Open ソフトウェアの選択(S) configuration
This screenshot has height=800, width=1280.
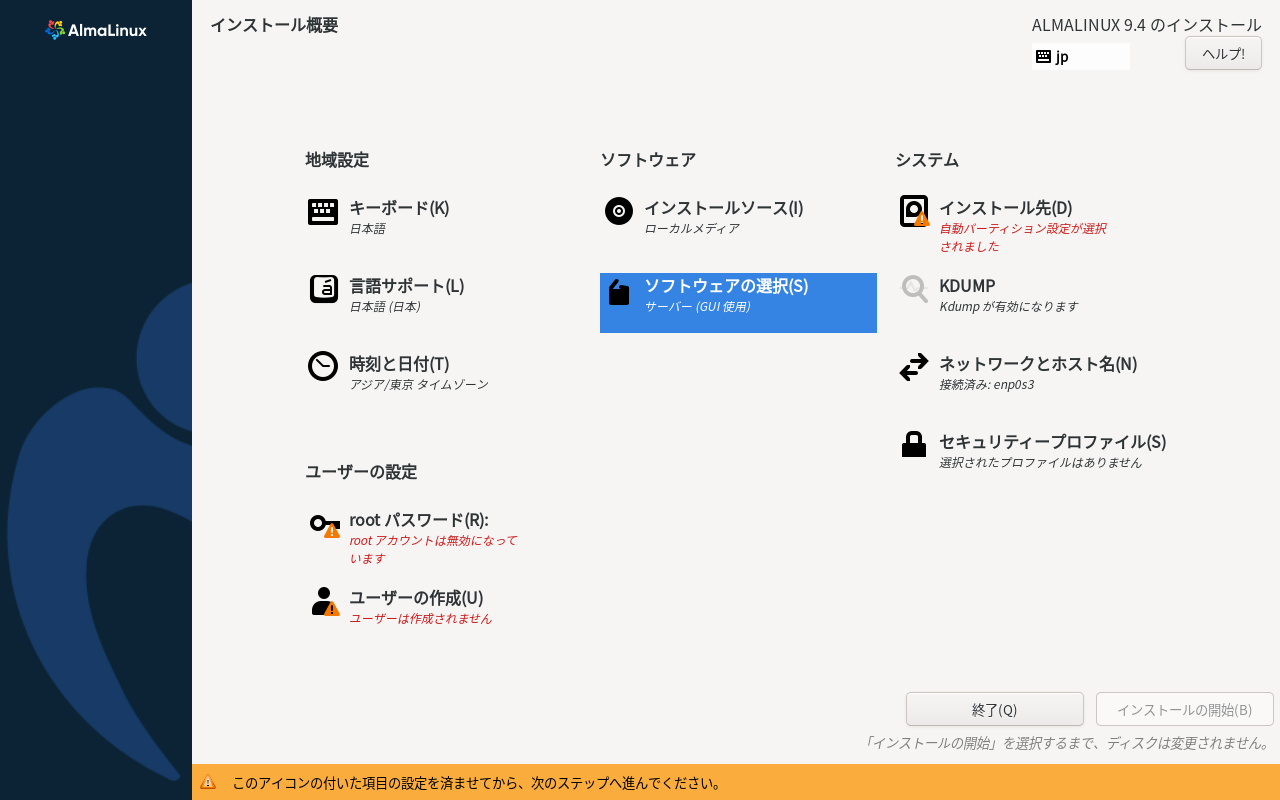[x=738, y=302]
